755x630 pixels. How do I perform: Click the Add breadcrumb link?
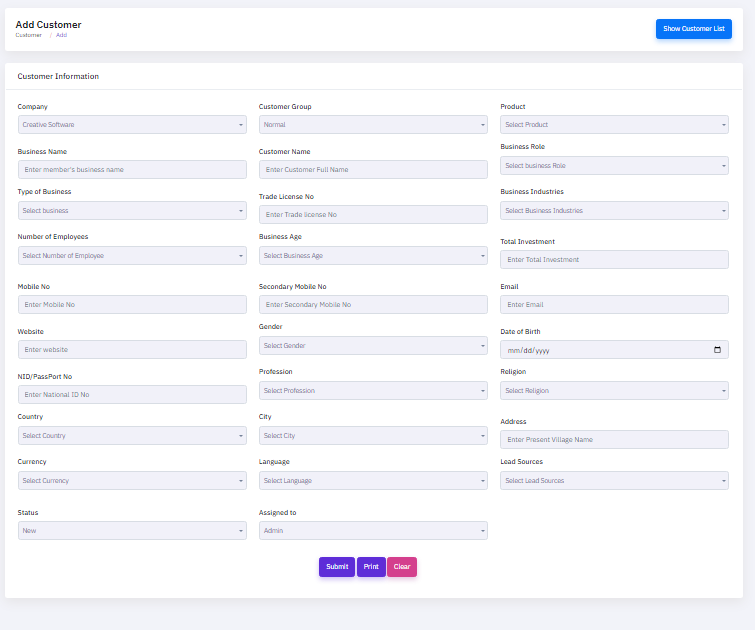[x=61, y=35]
